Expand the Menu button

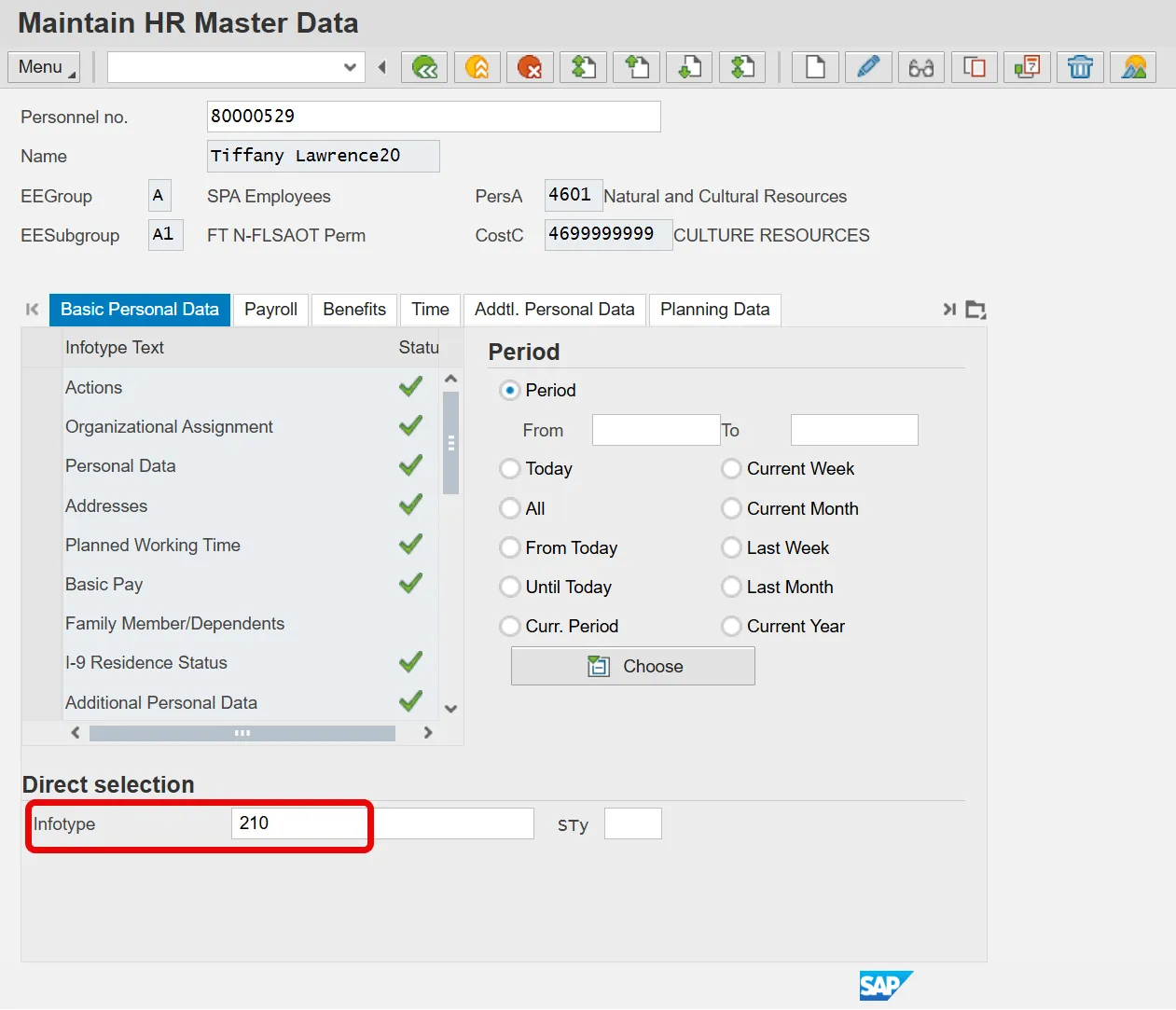44,67
